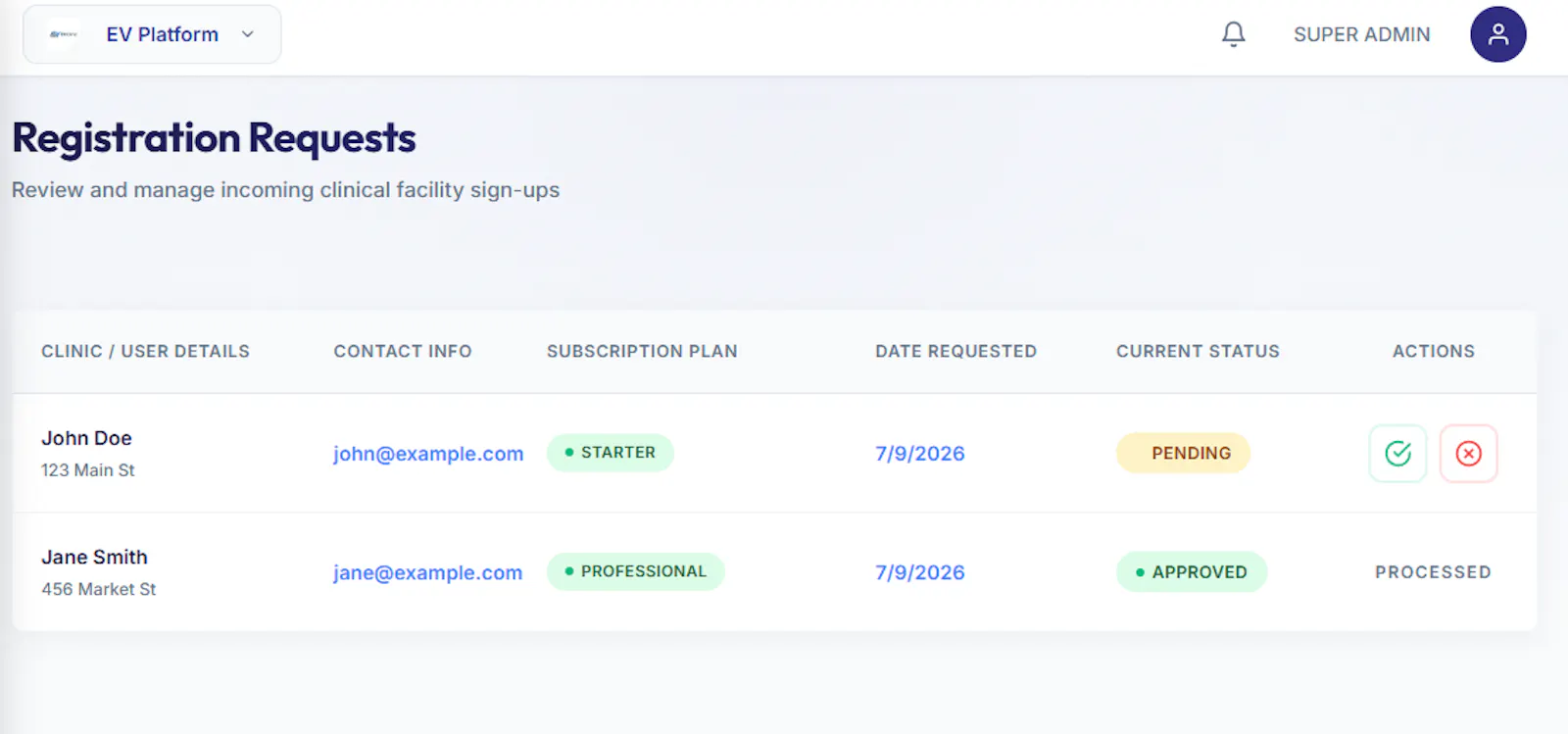This screenshot has height=734, width=1568.
Task: Click john@example.com email link
Action: [x=428, y=454]
